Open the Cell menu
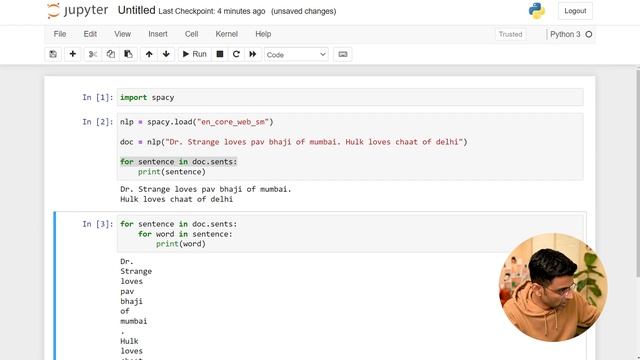This screenshot has height=360, width=640. tap(191, 34)
